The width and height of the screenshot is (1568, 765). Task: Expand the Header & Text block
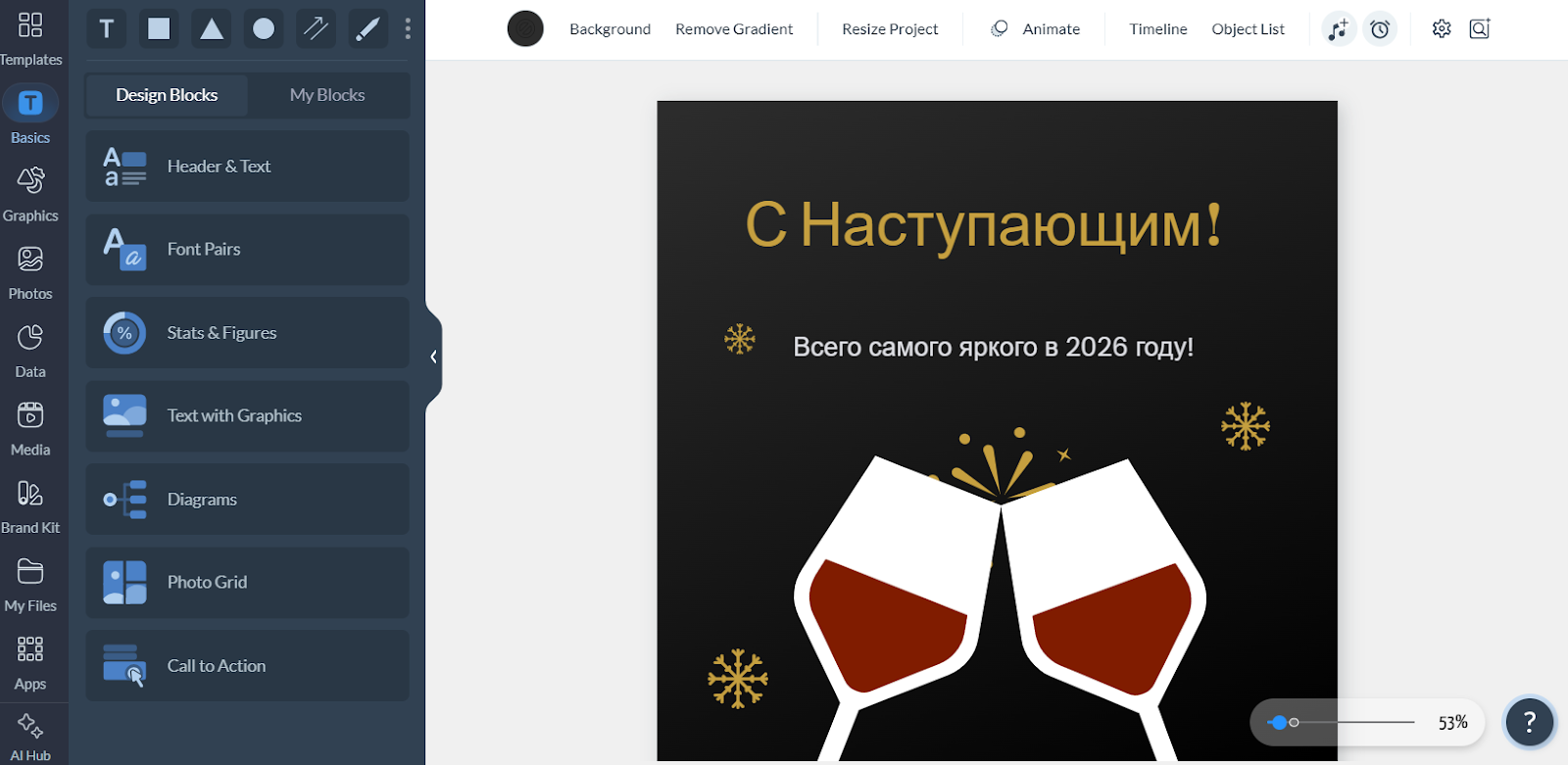(x=247, y=167)
